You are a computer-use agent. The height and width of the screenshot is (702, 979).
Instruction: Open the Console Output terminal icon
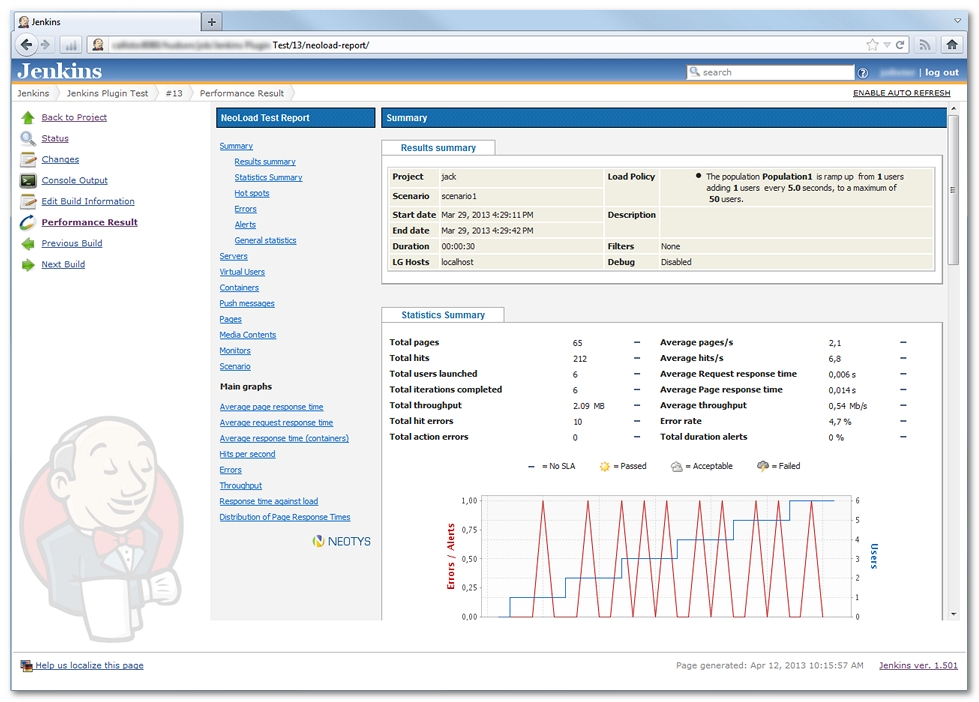[x=28, y=180]
